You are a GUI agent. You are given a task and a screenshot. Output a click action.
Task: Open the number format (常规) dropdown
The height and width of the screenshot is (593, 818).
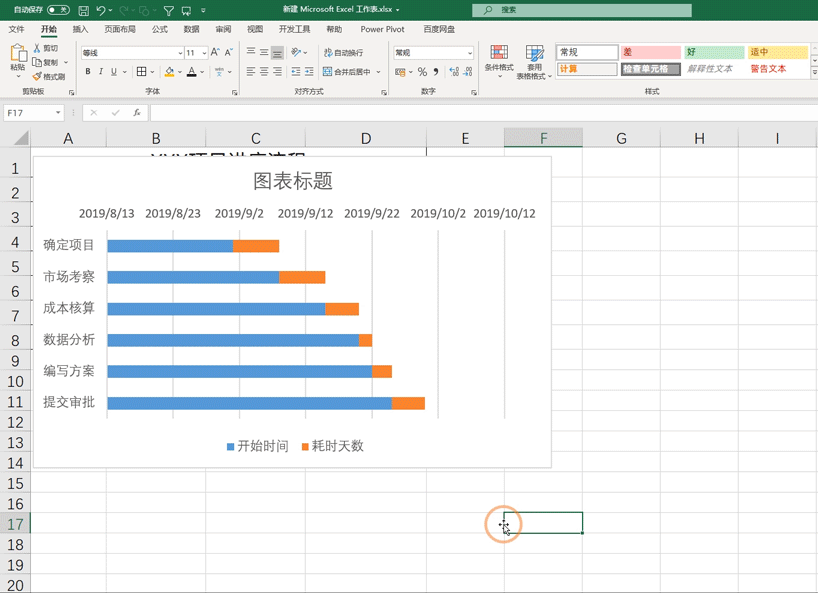tap(470, 53)
